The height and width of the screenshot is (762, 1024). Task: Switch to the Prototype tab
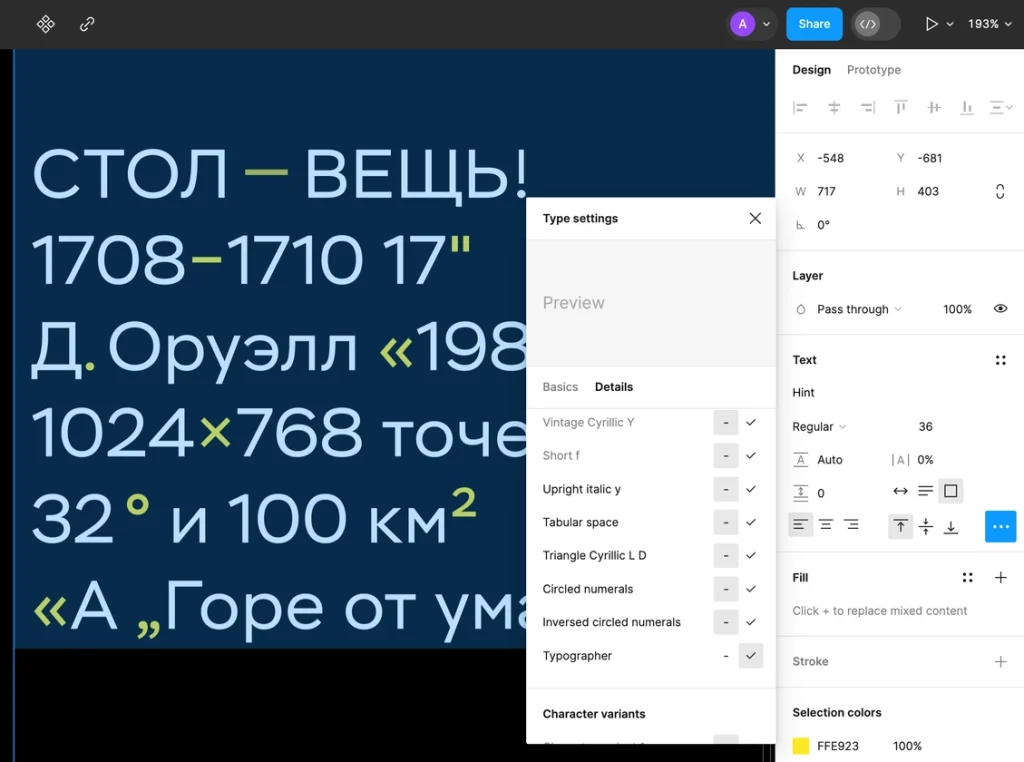(873, 70)
